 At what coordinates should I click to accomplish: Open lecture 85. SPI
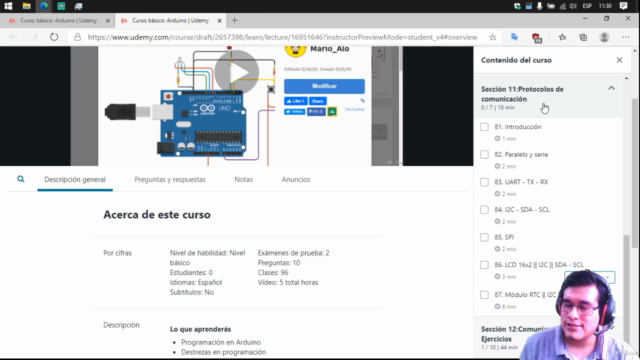tap(504, 237)
